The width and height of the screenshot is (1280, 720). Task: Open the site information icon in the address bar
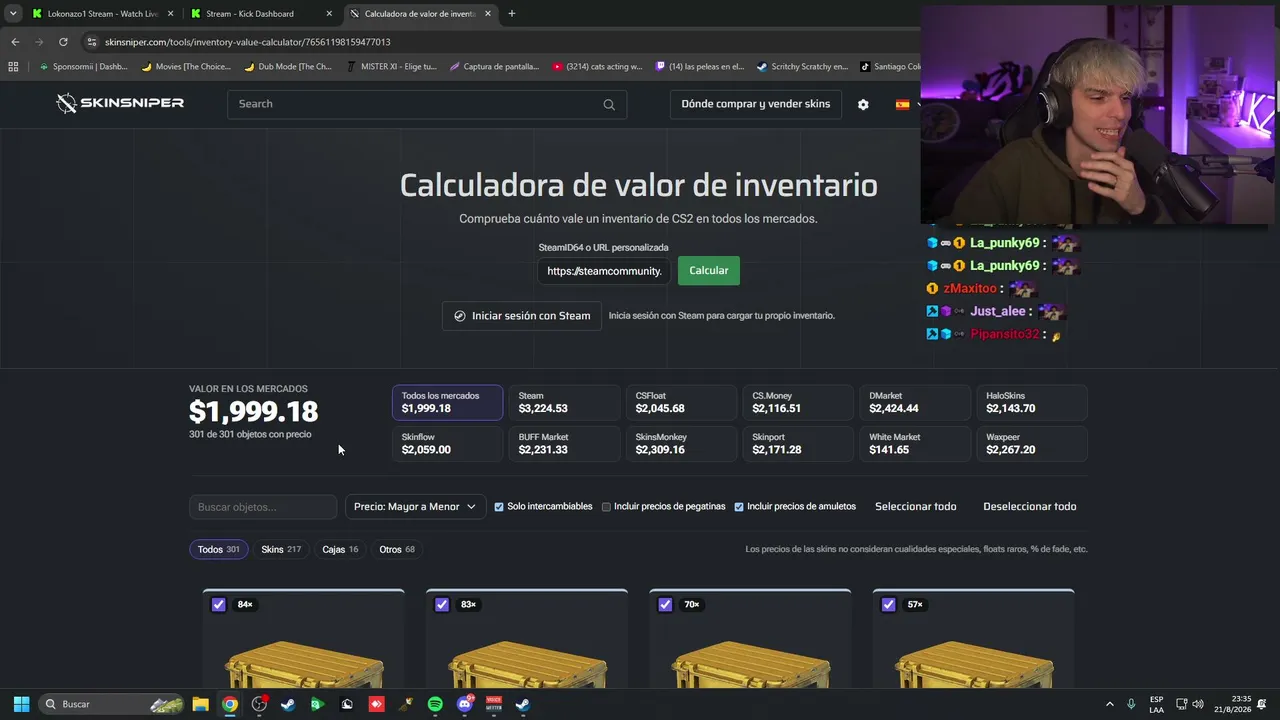tap(92, 42)
